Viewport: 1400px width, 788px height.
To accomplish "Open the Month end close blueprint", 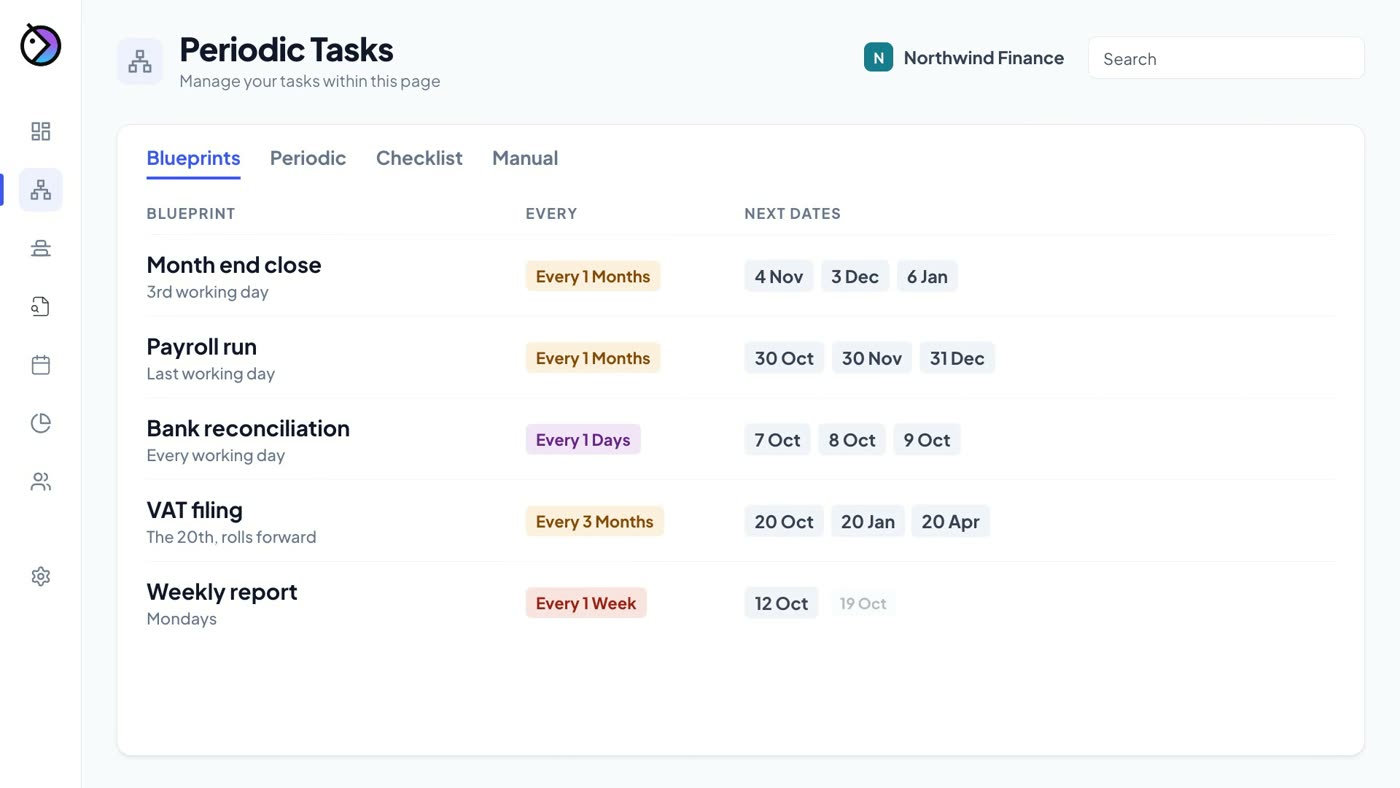I will (x=234, y=265).
